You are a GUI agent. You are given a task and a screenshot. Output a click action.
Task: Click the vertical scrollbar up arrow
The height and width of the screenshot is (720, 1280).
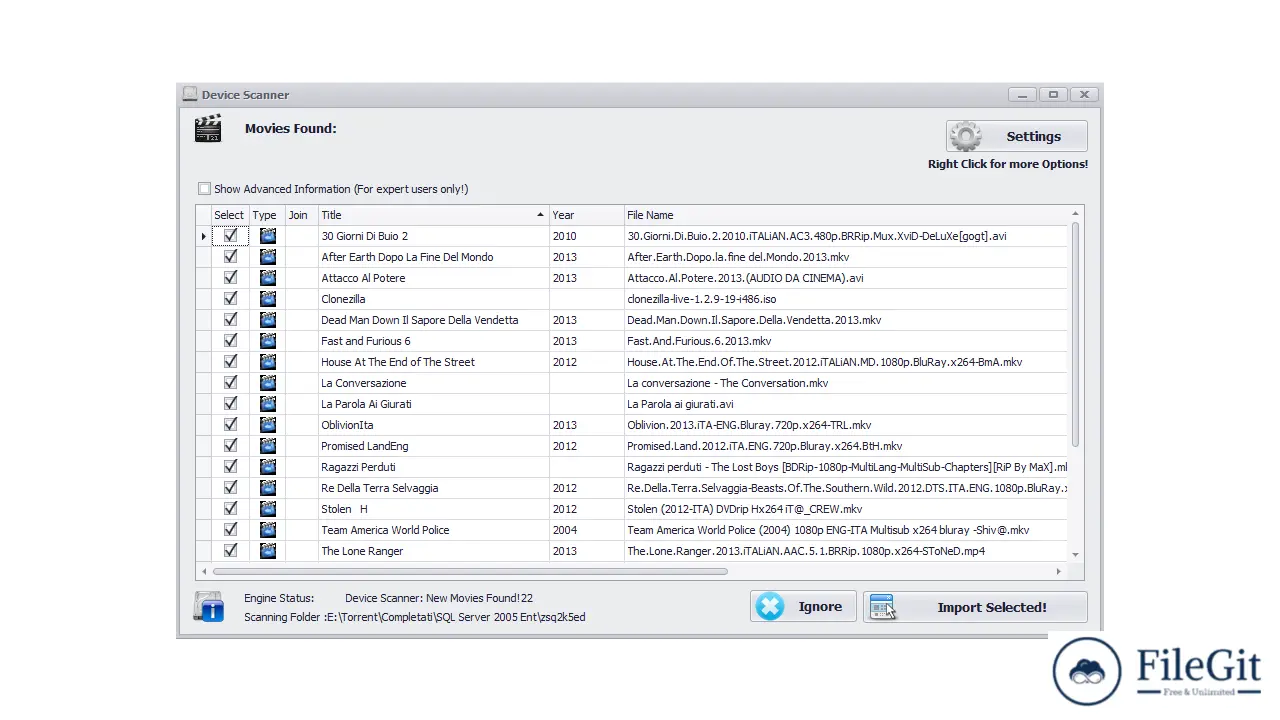click(1075, 214)
